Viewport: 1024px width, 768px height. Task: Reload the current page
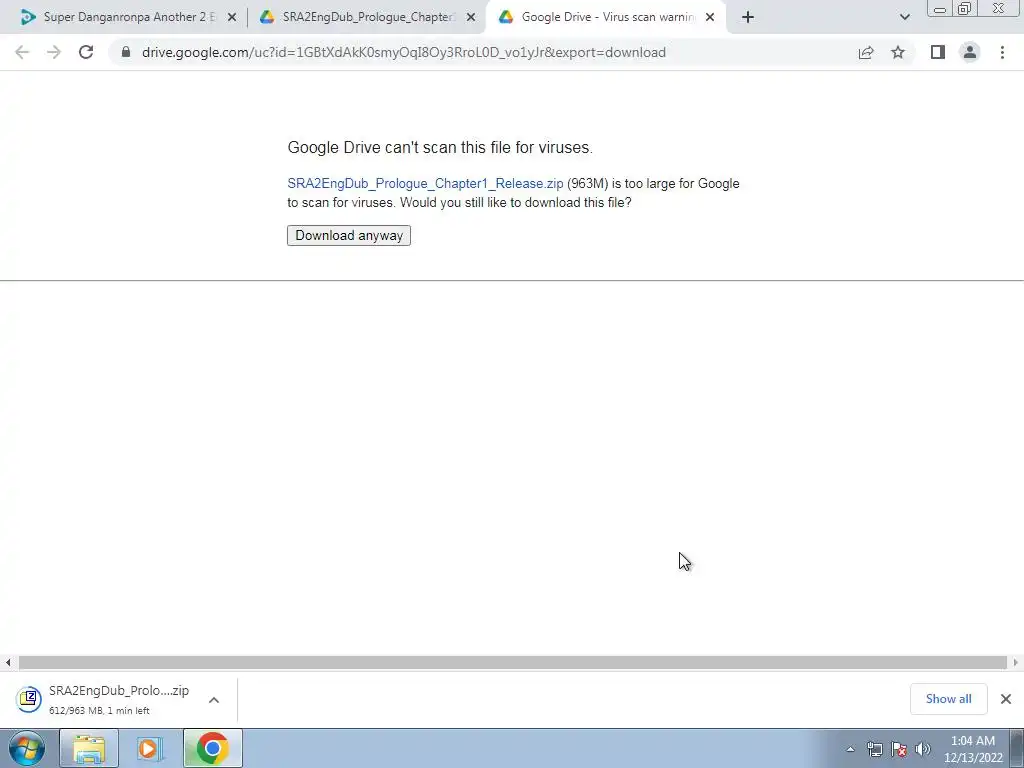tap(86, 52)
